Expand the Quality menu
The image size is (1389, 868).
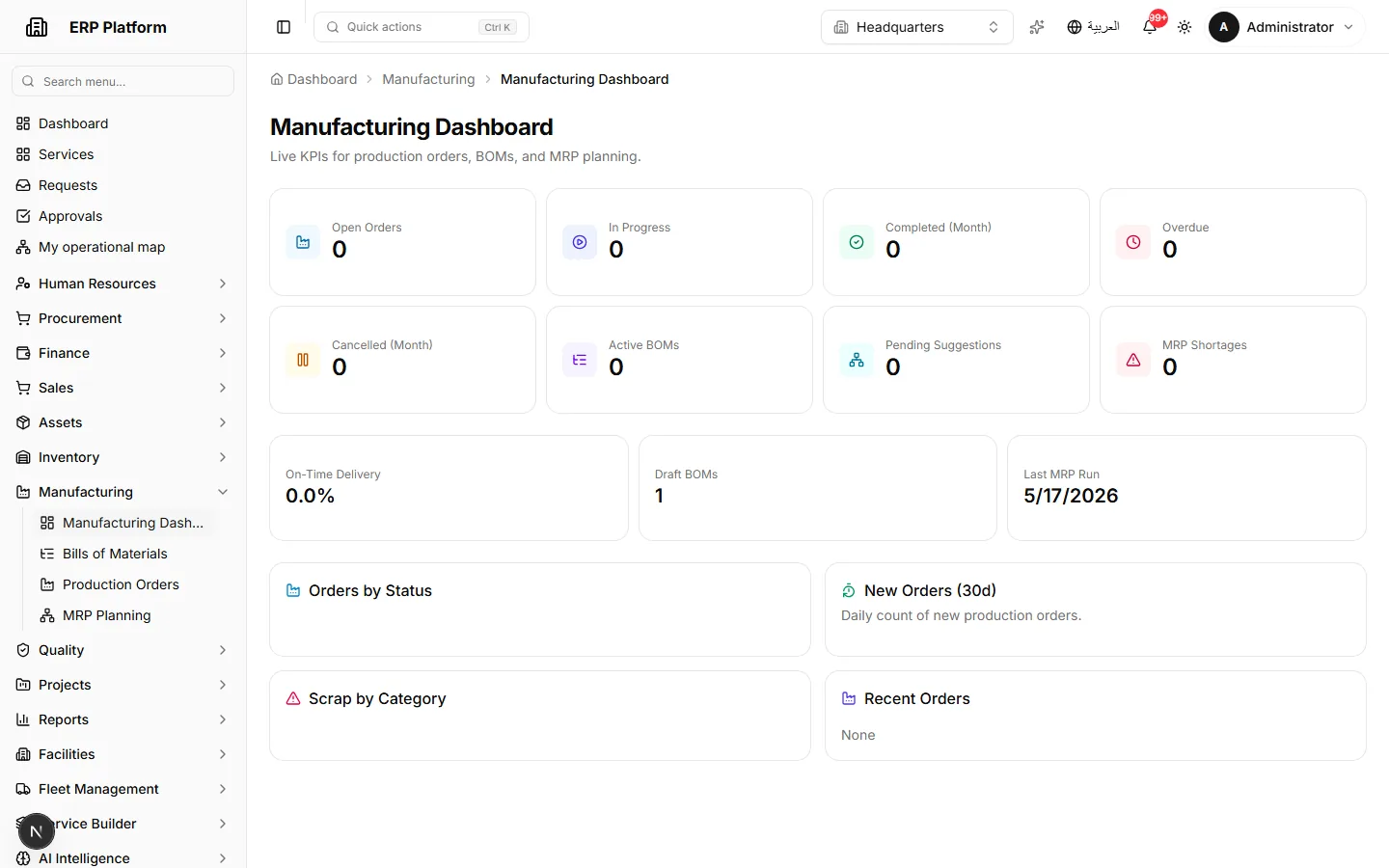click(123, 650)
